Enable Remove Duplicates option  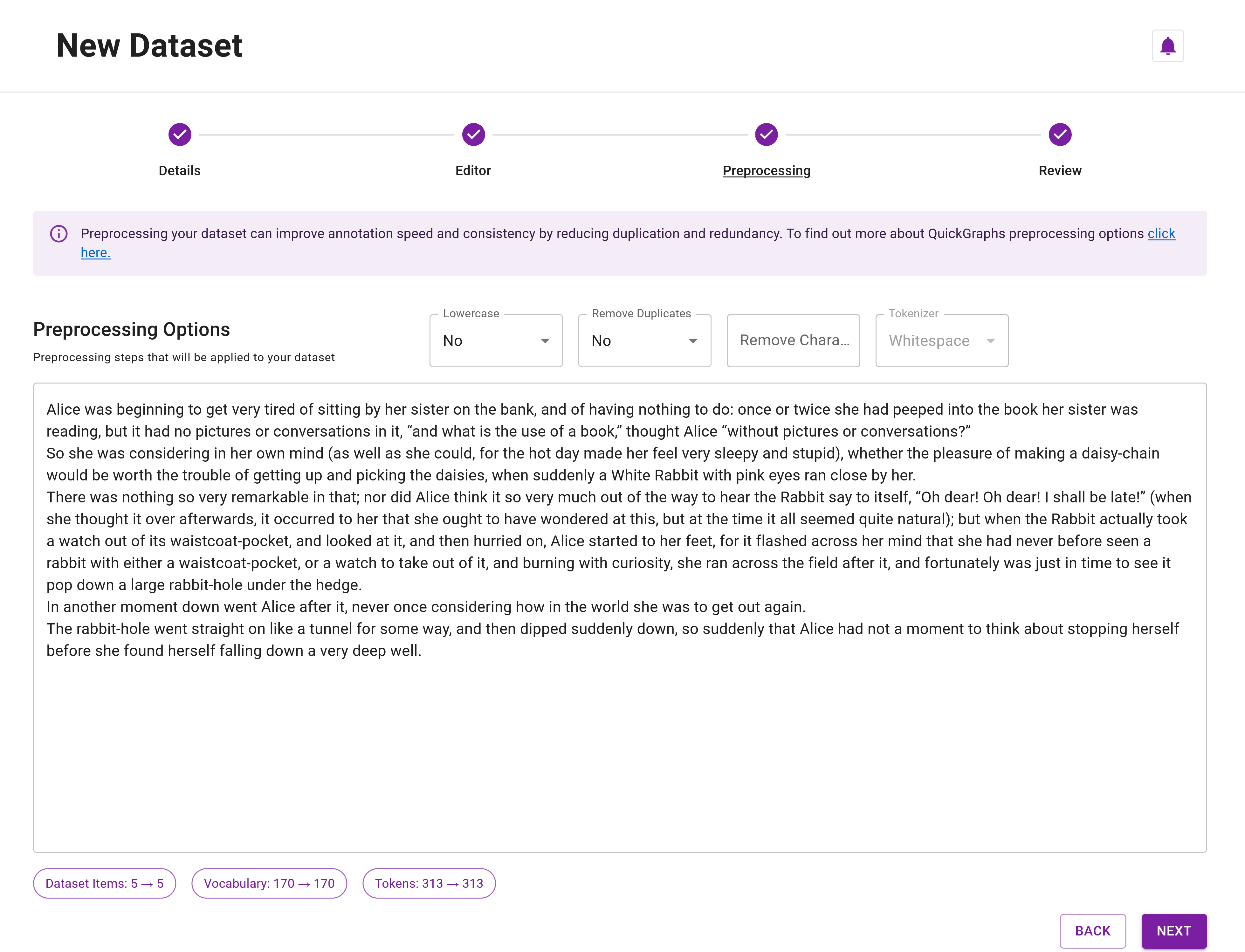(644, 341)
